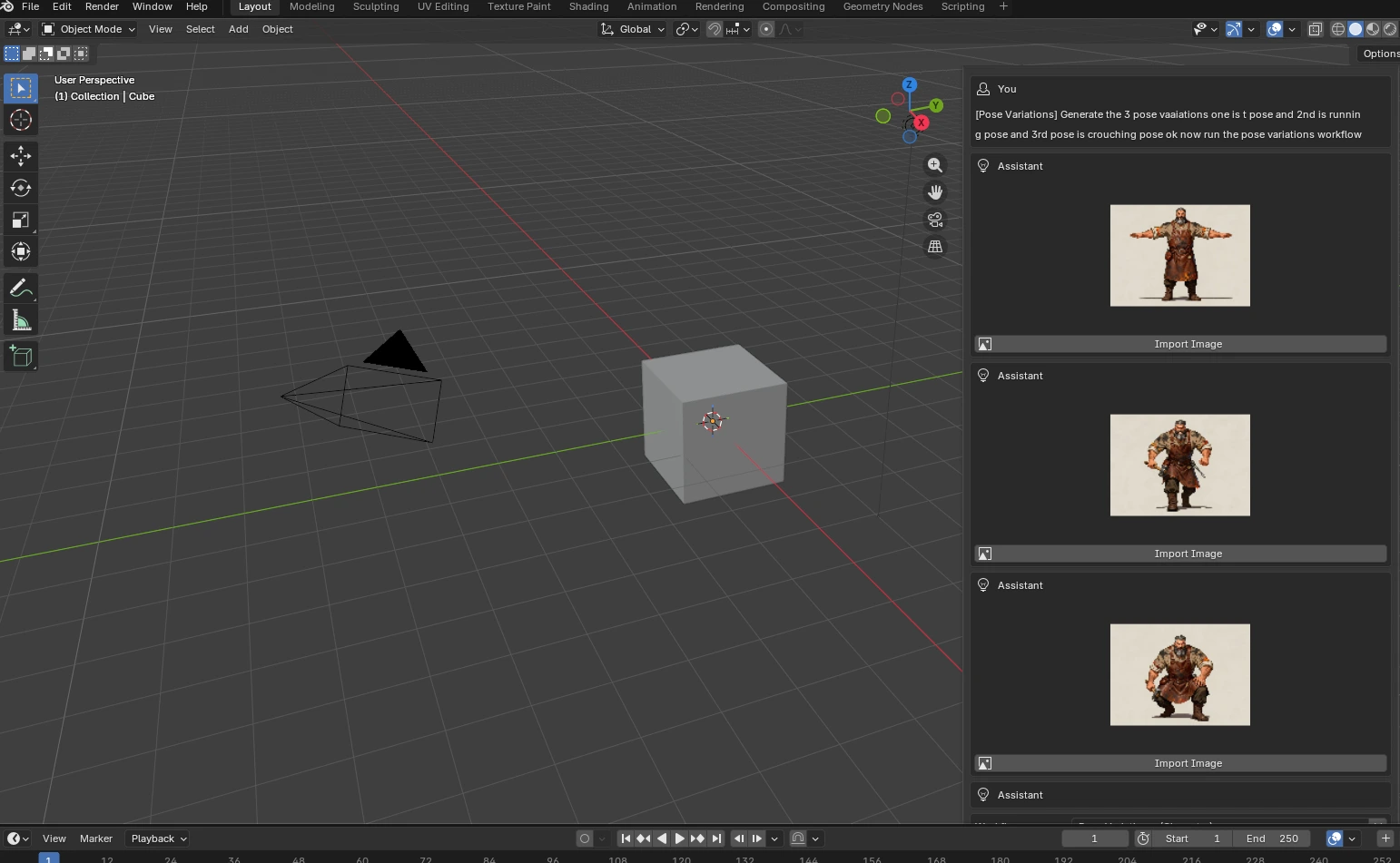This screenshot has height=863, width=1400.
Task: Click the crouching character thumbnail
Action: [1180, 674]
